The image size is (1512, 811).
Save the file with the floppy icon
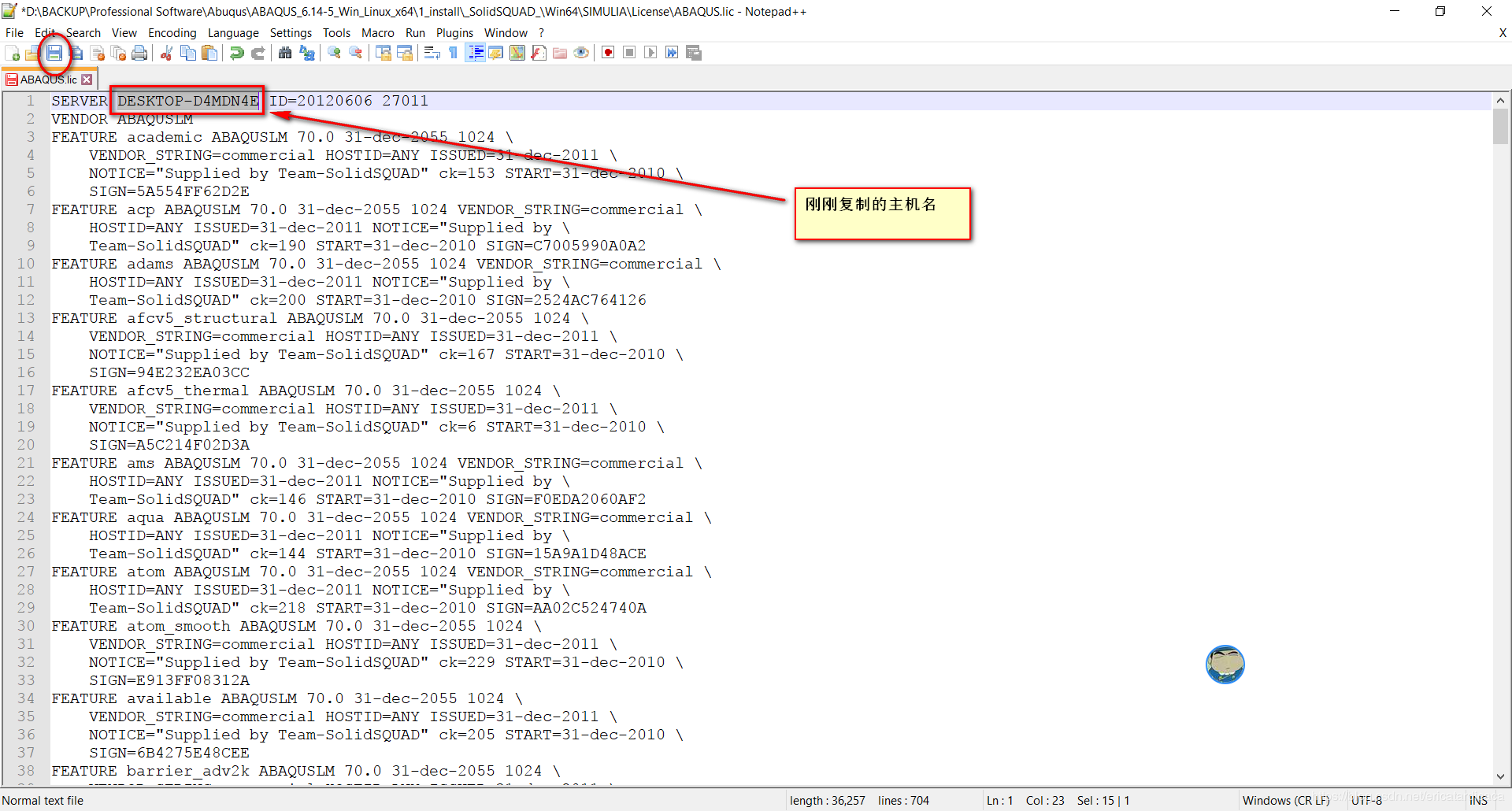coord(54,53)
